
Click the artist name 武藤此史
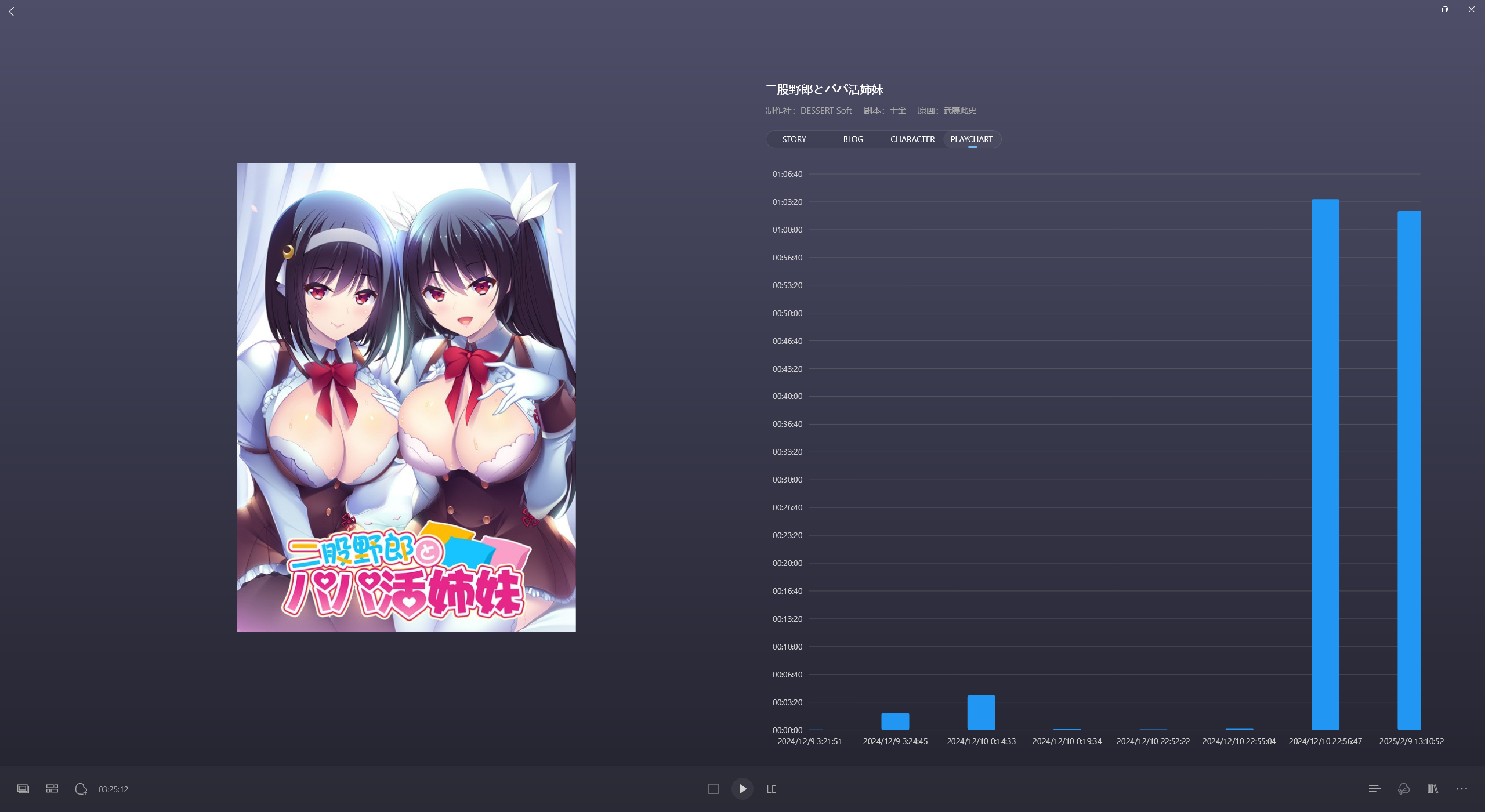click(x=960, y=110)
